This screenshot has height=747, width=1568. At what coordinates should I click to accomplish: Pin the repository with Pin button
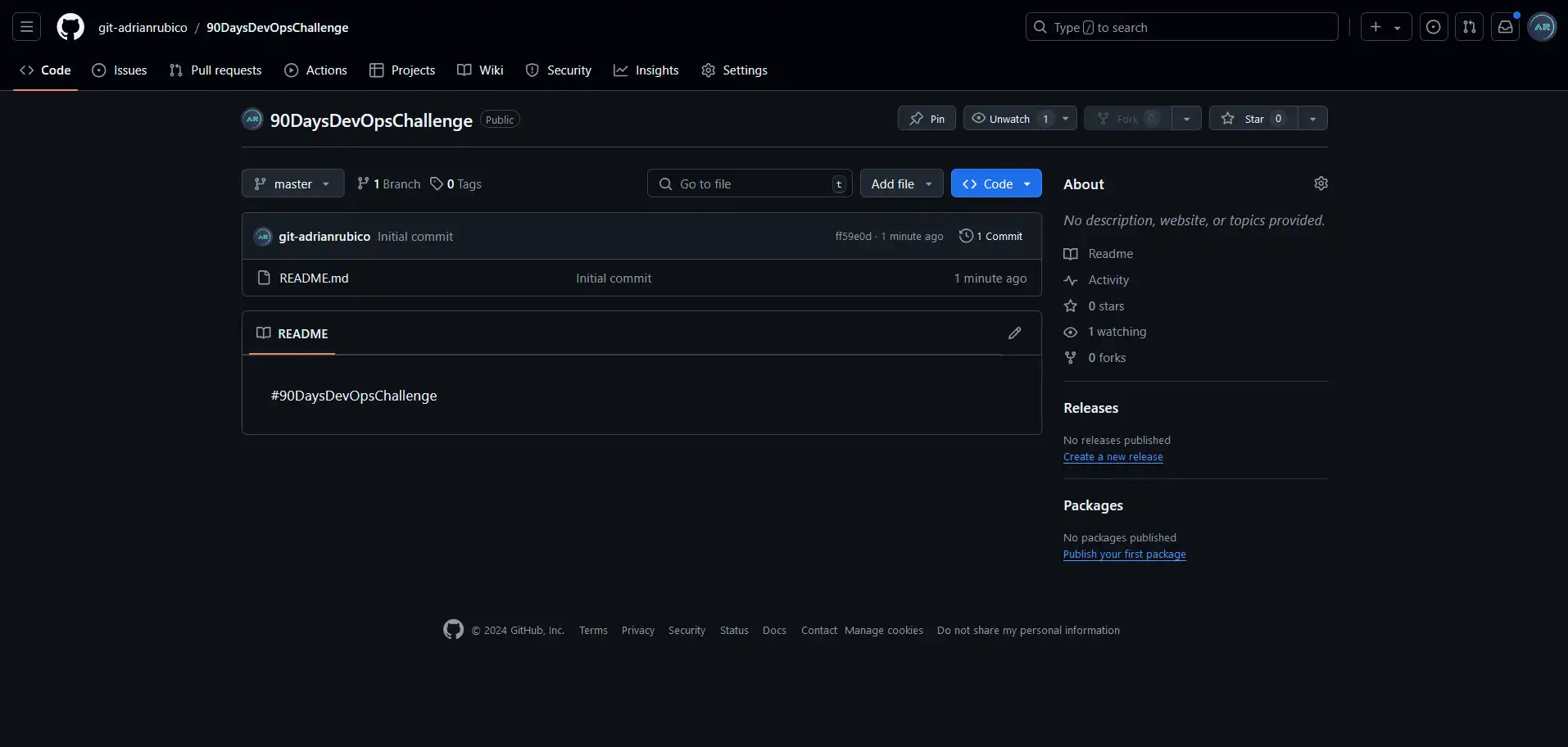[927, 119]
